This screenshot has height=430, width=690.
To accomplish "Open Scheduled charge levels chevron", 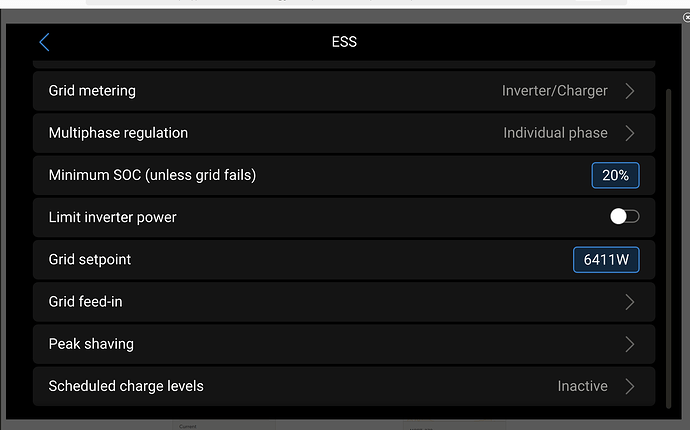I will [x=630, y=386].
